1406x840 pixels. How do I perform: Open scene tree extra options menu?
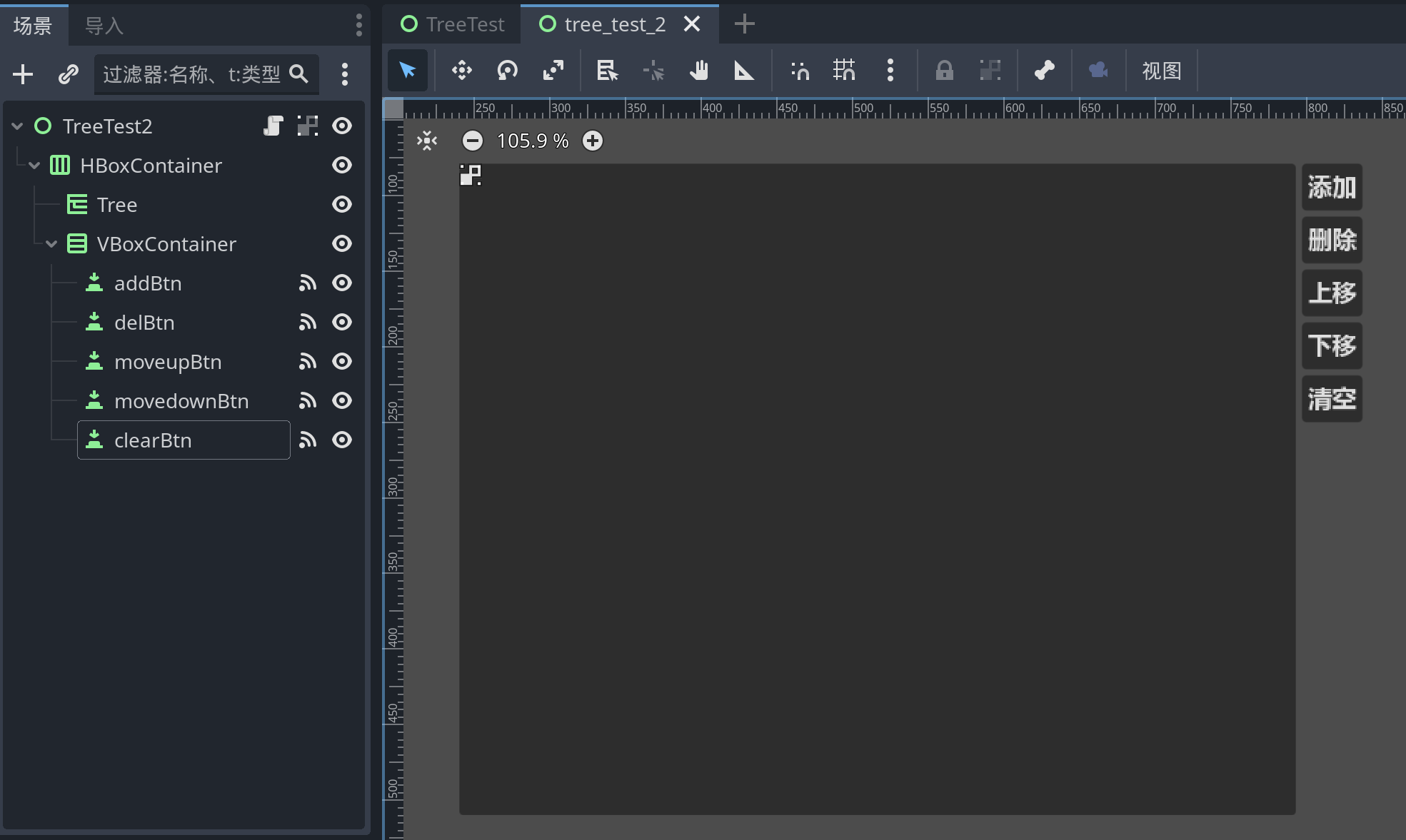(x=345, y=74)
